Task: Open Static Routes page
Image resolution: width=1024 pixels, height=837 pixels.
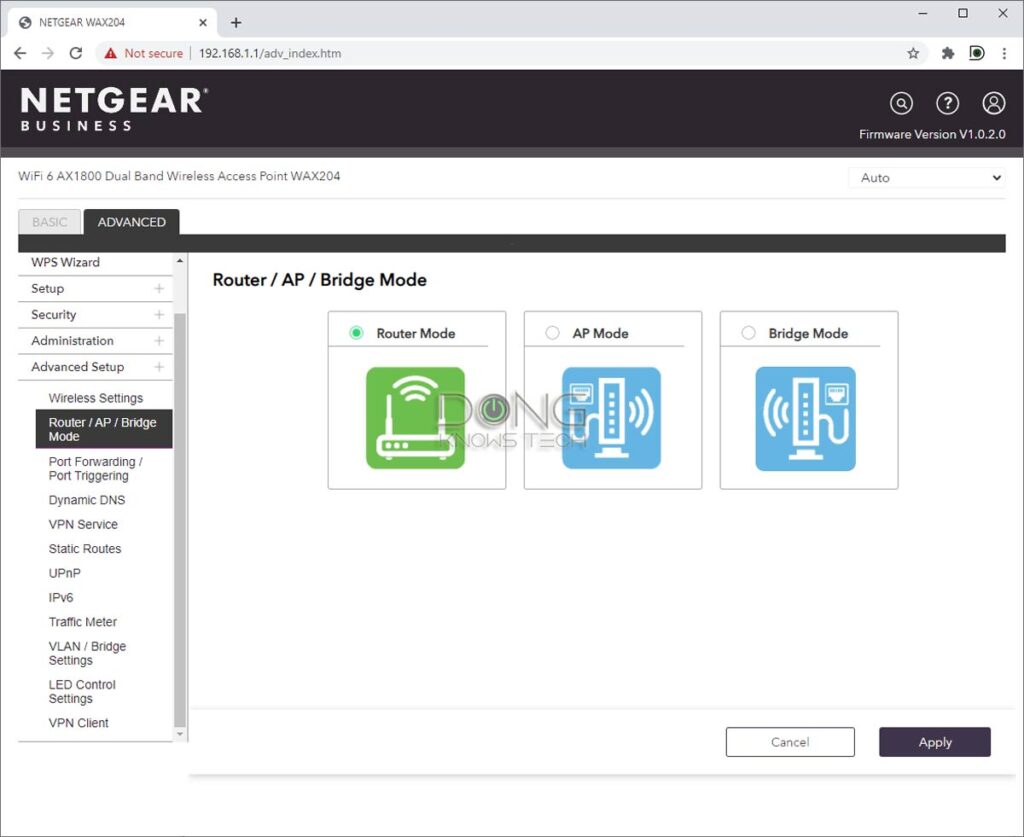Action: (x=85, y=549)
